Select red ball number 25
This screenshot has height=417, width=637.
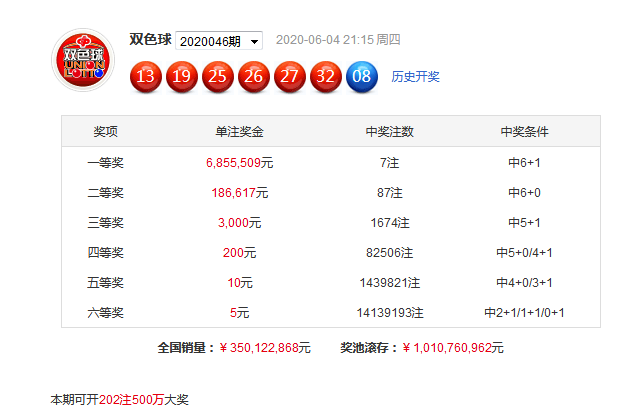[x=218, y=76]
